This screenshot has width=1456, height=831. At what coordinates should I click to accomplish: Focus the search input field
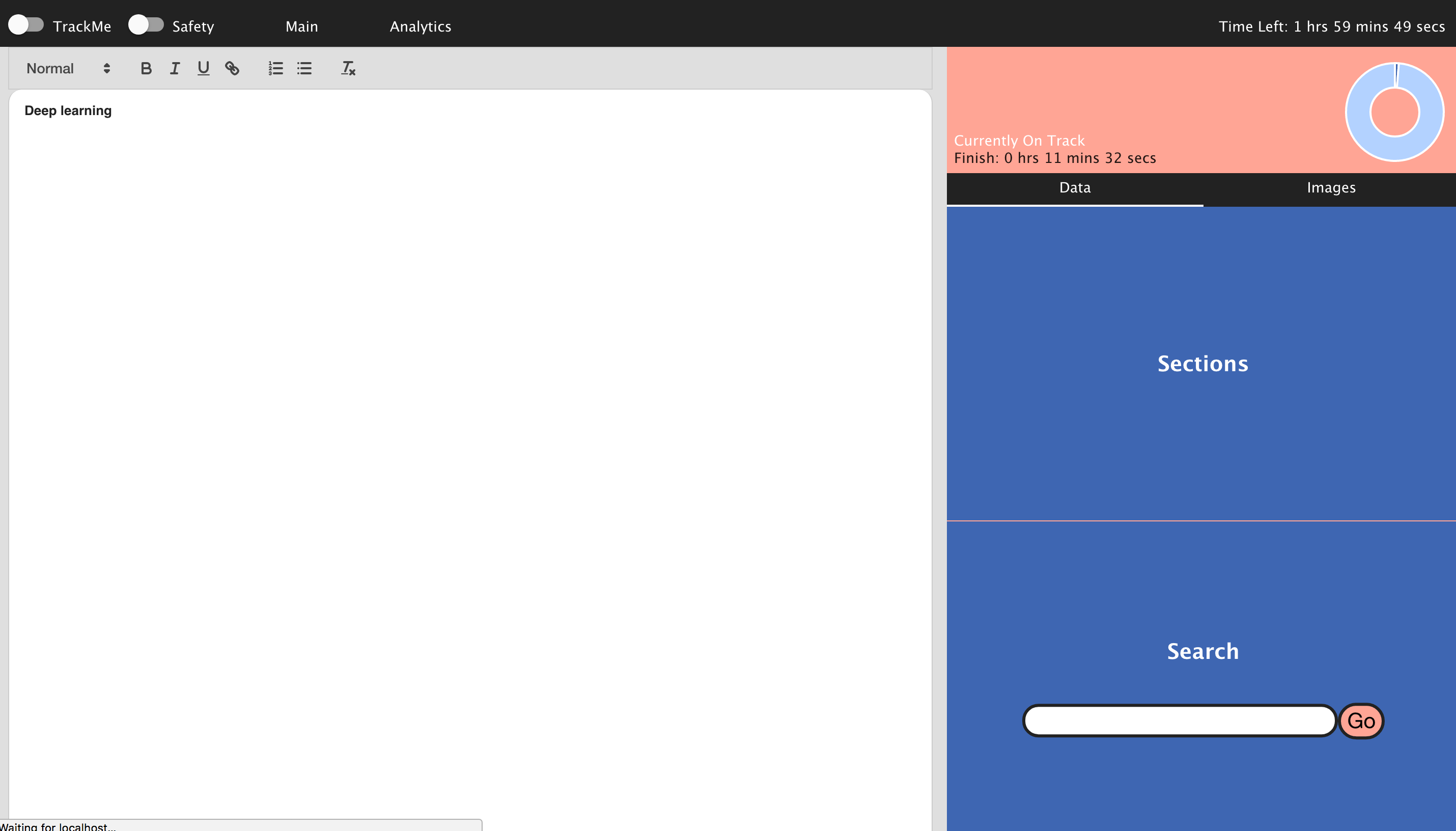pos(1179,721)
